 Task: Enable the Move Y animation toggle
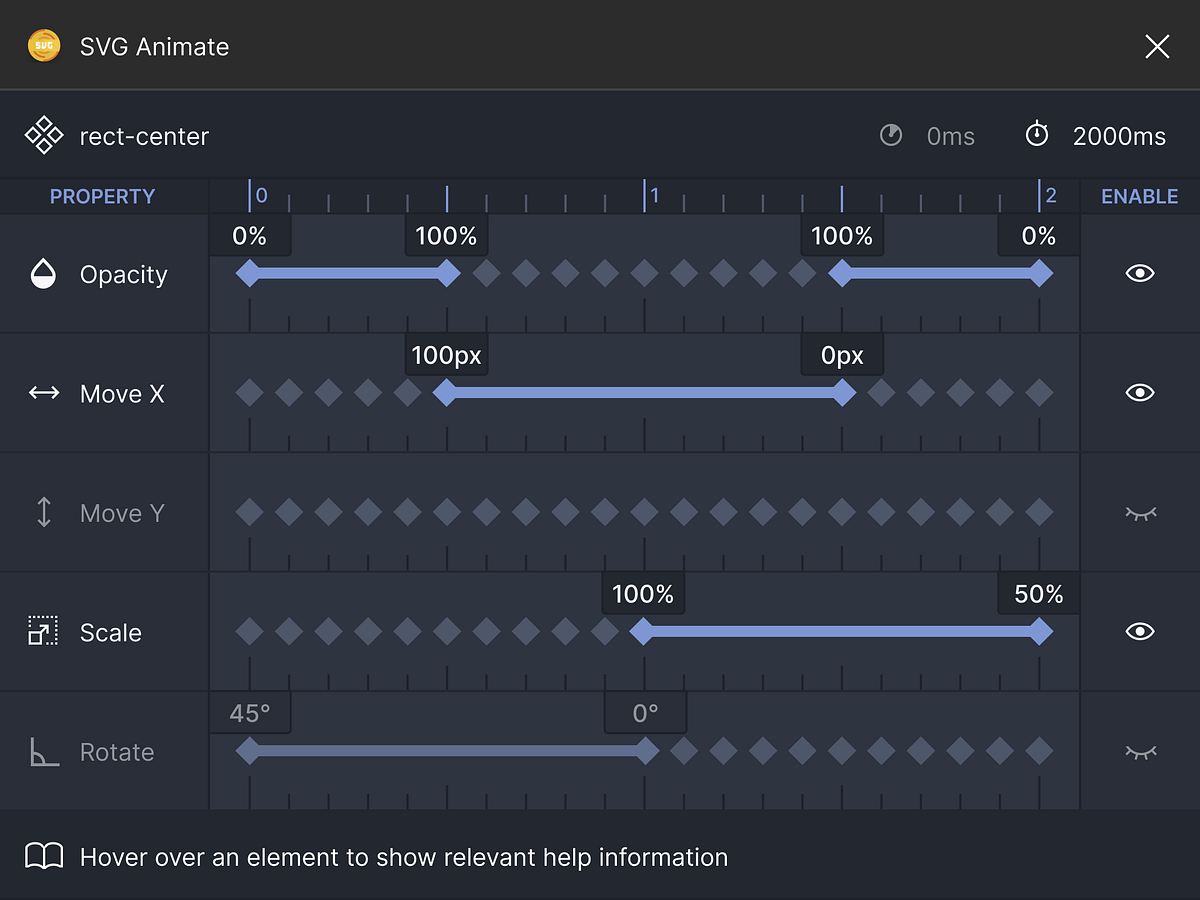(1140, 513)
